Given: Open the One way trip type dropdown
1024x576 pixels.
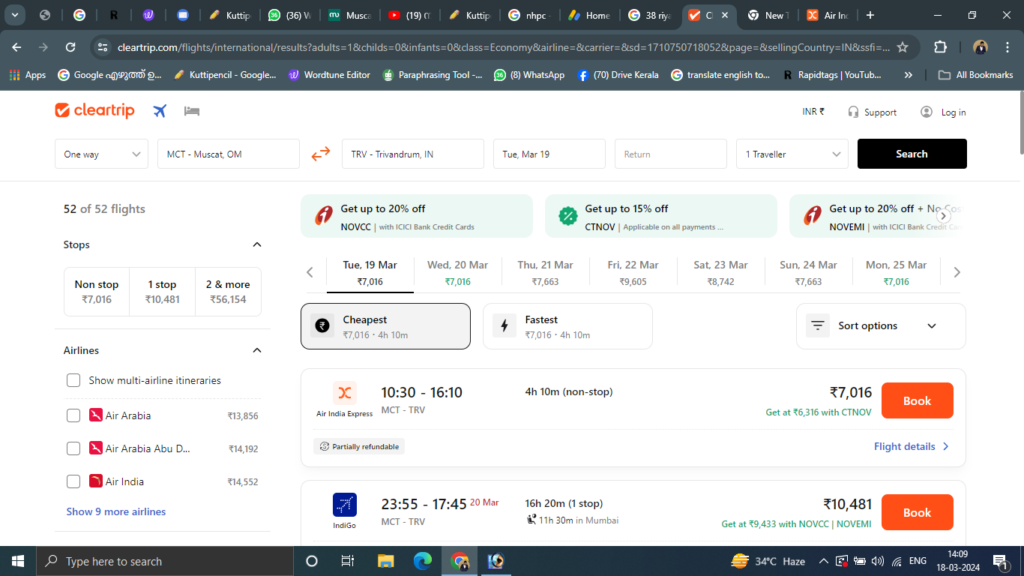Looking at the screenshot, I should (101, 154).
